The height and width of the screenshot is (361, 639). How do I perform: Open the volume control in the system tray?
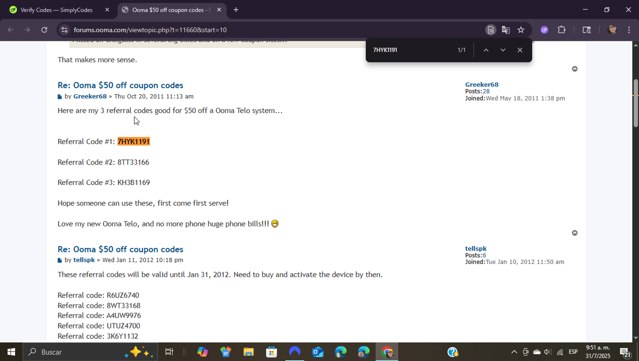(x=547, y=352)
